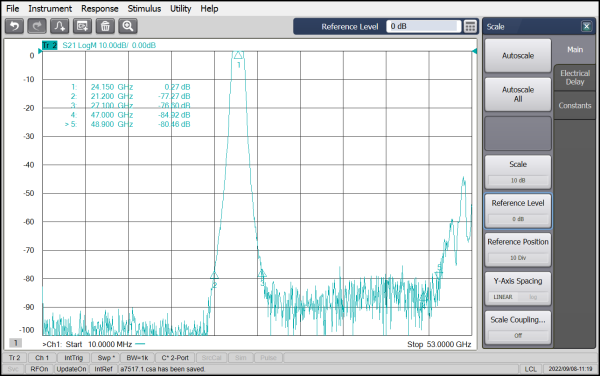Screen dimensions: 600x376
Task: Click the Autoscale button
Action: 518,56
